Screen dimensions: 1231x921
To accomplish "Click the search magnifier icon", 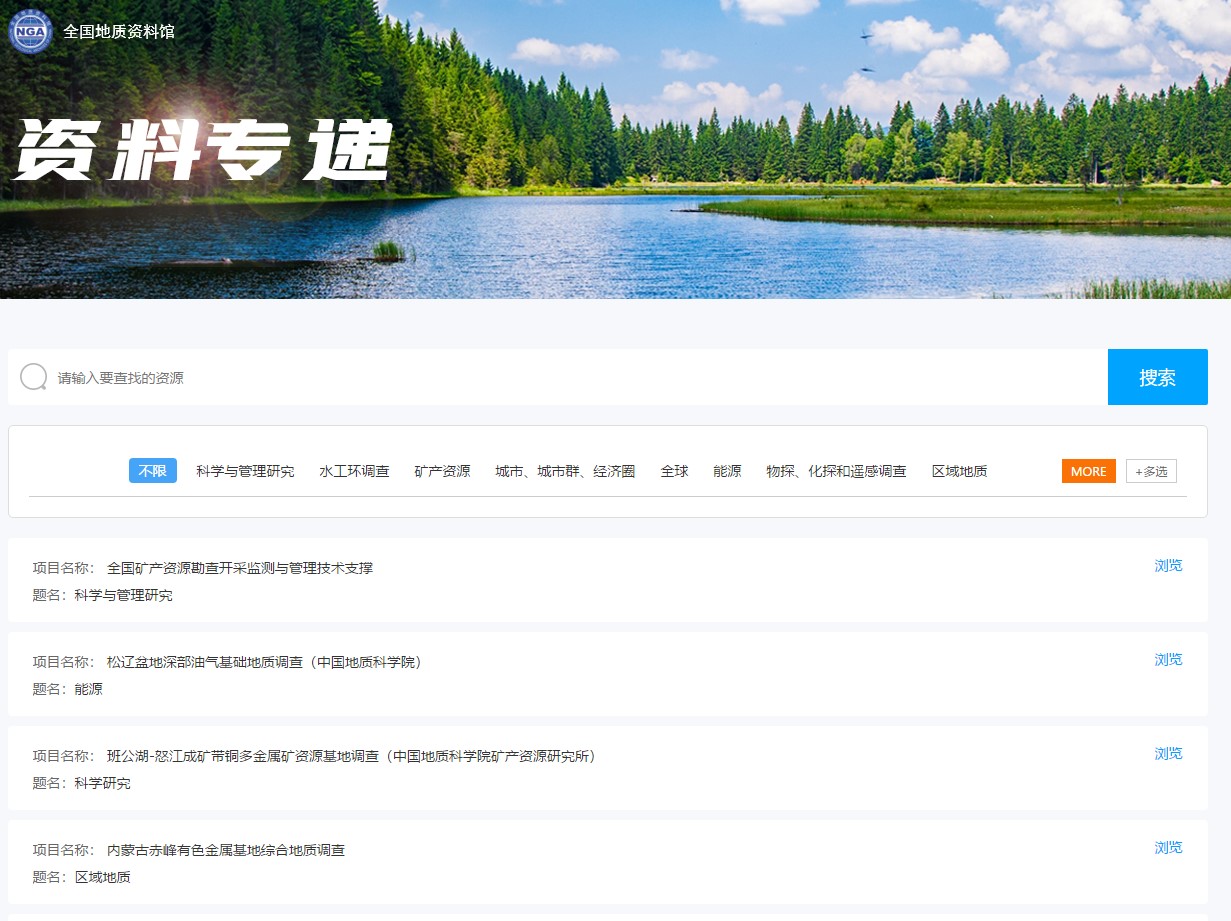I will pos(34,377).
